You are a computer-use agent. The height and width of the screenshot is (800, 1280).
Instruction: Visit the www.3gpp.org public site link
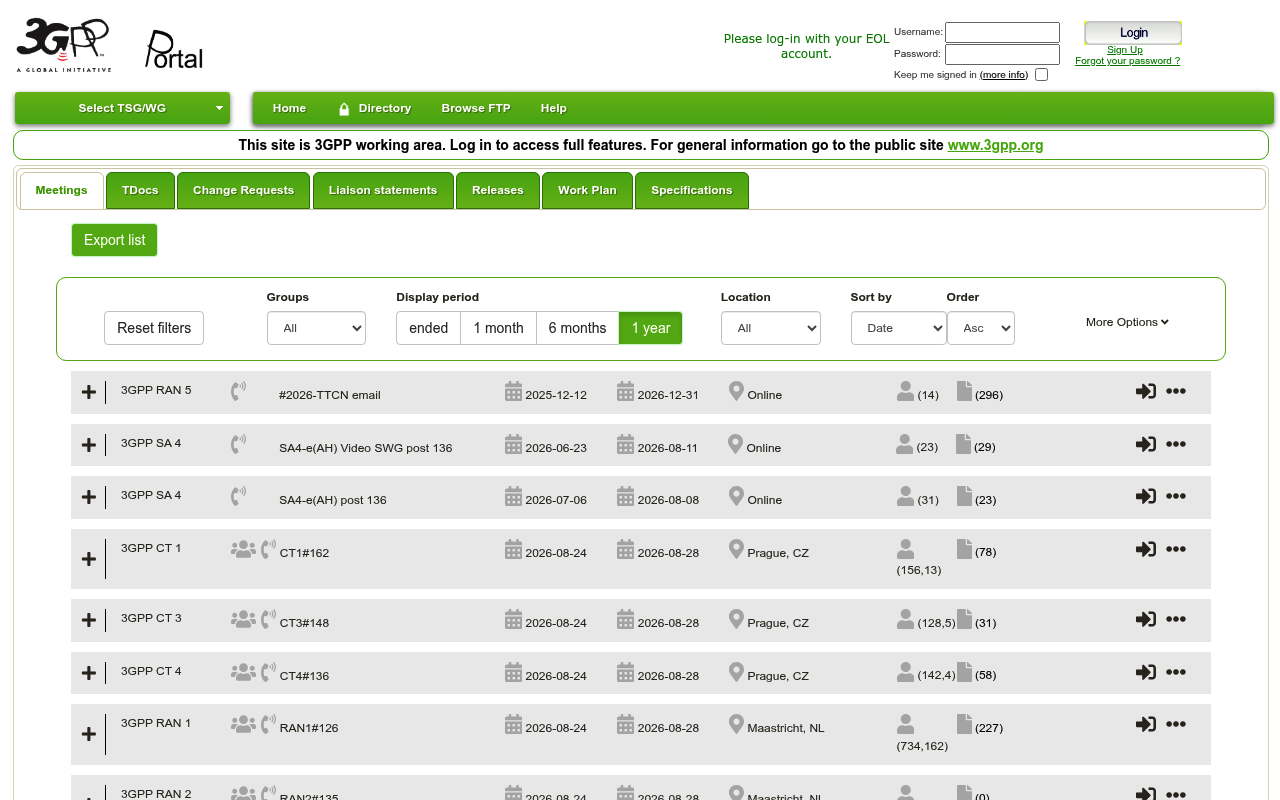tap(995, 145)
